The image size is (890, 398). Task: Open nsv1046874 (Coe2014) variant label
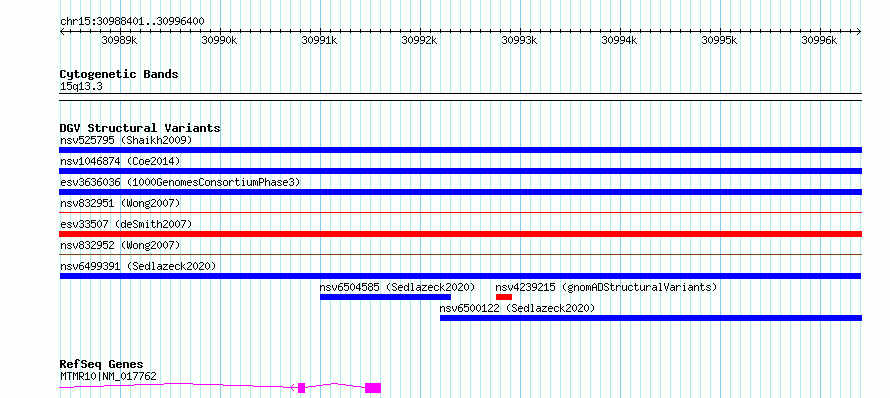coord(120,161)
